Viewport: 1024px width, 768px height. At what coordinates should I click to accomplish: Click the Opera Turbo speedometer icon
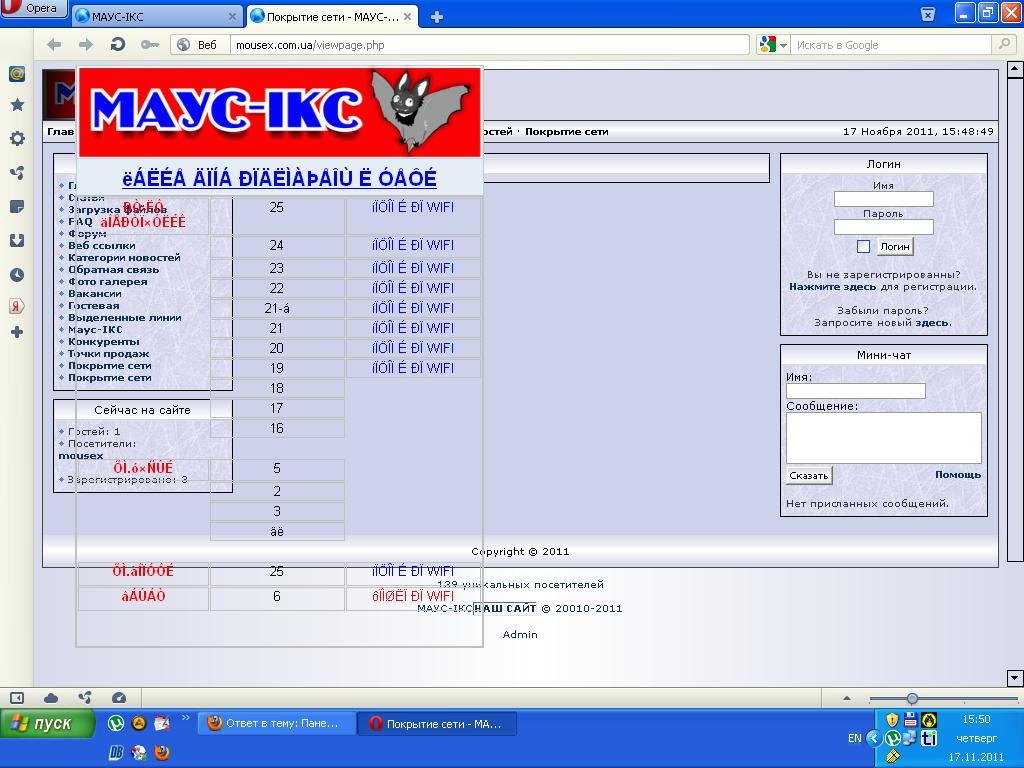[119, 698]
